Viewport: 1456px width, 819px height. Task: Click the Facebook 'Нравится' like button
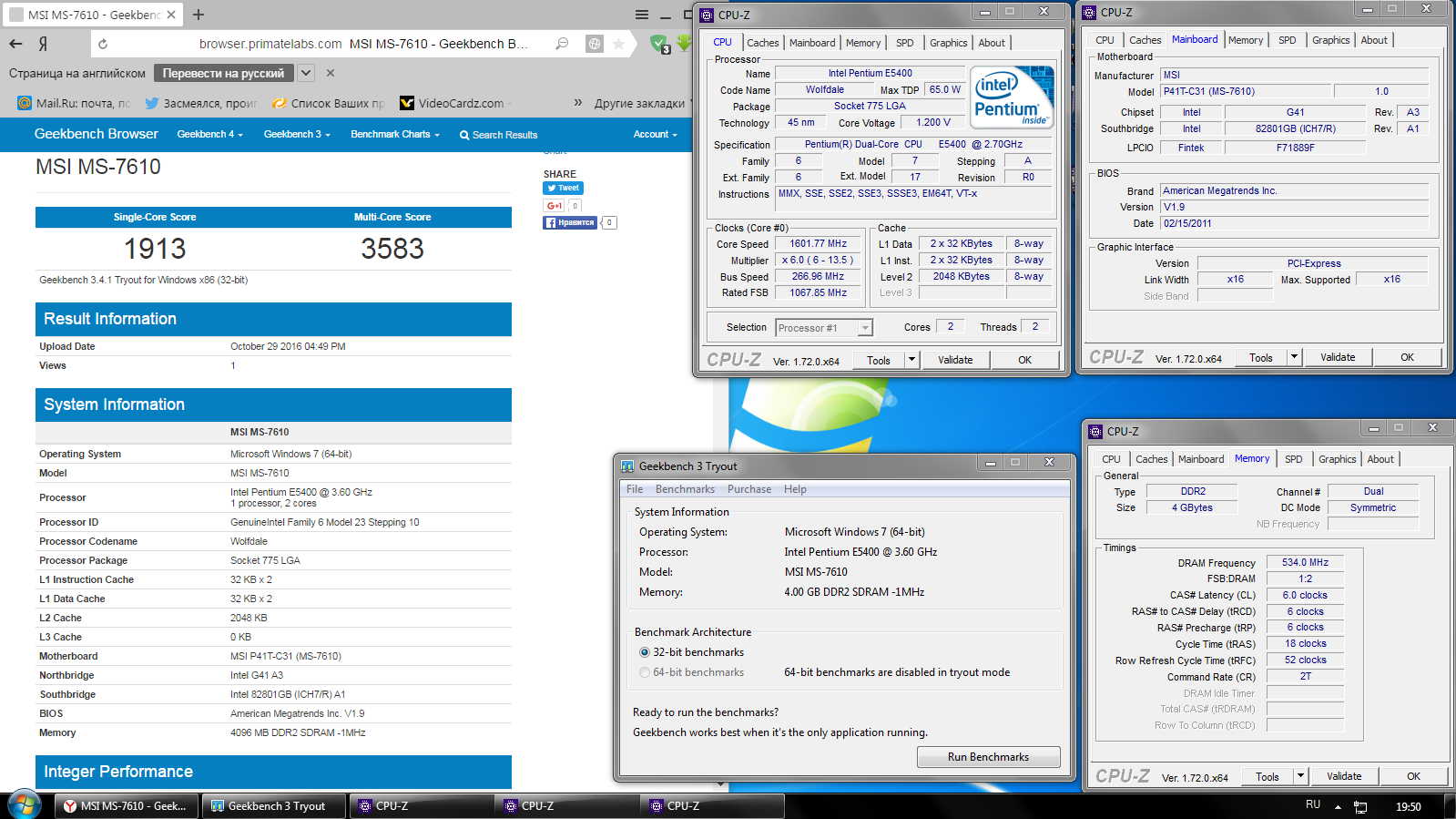(570, 222)
